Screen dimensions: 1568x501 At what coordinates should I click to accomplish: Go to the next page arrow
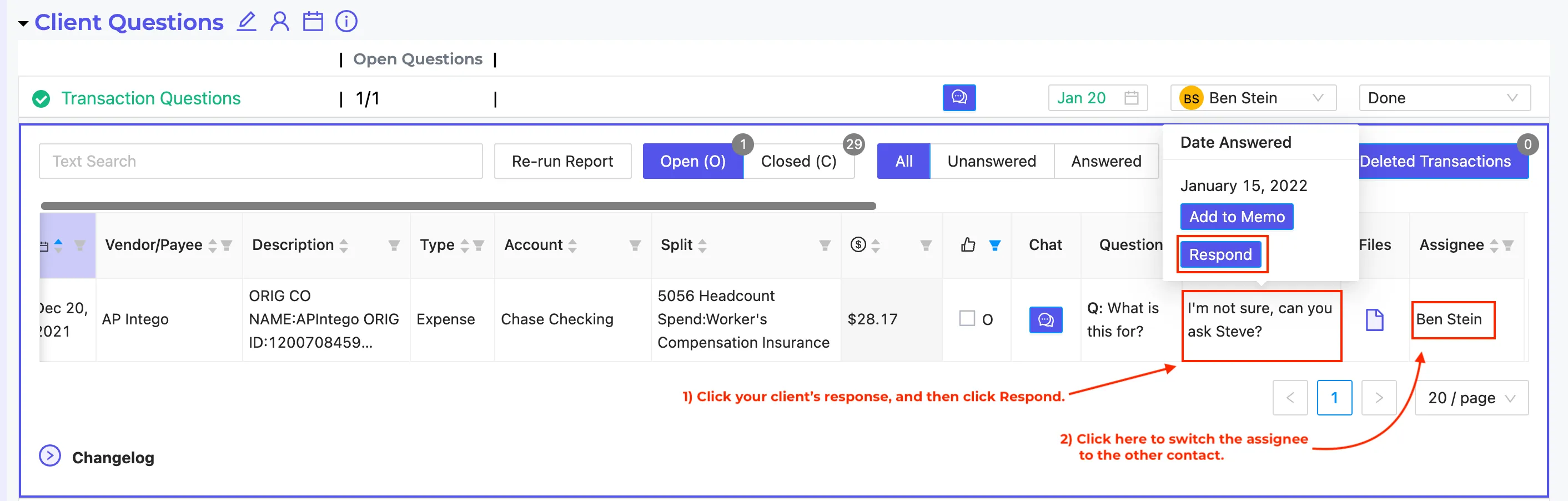pyautogui.click(x=1379, y=398)
